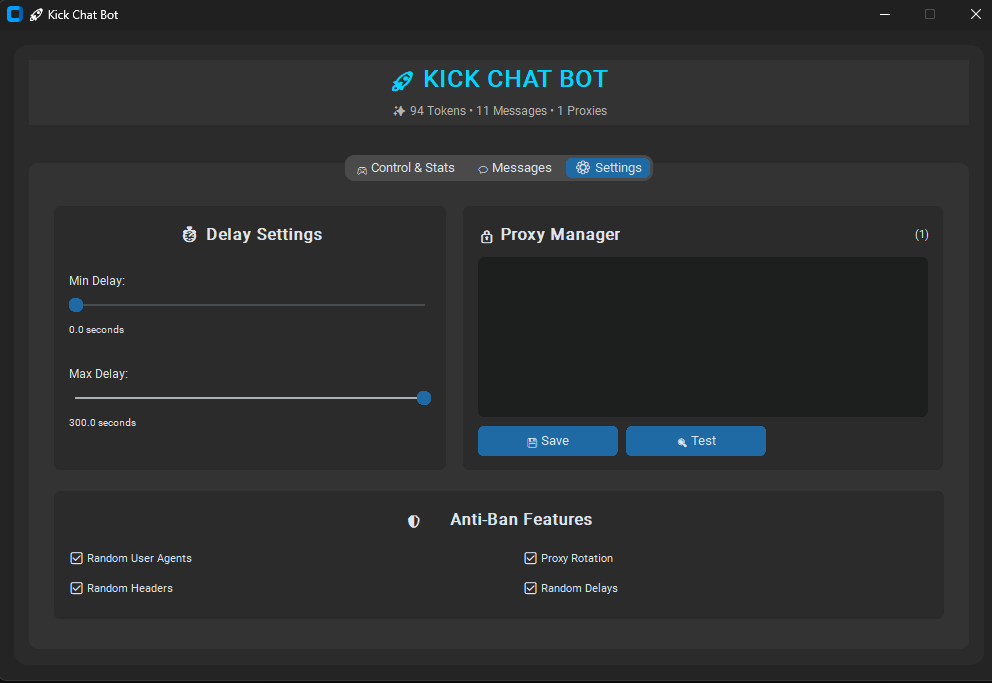Turn off the Random Delays checkbox
The height and width of the screenshot is (683, 992).
click(x=530, y=588)
